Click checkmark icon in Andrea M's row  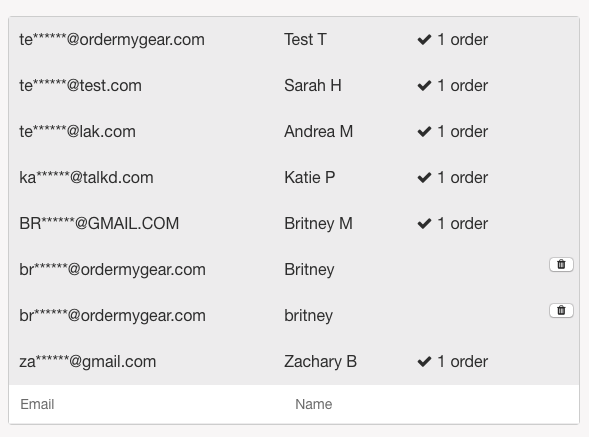424,132
